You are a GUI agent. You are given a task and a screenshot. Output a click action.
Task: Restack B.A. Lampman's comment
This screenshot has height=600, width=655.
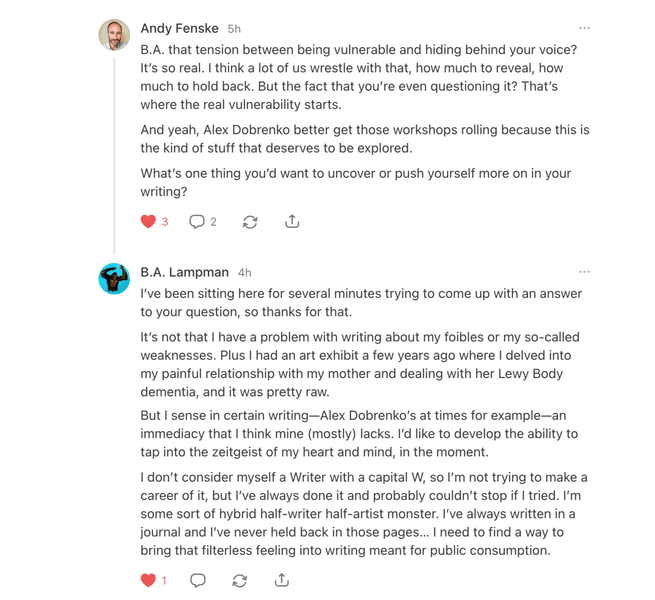pos(239,580)
